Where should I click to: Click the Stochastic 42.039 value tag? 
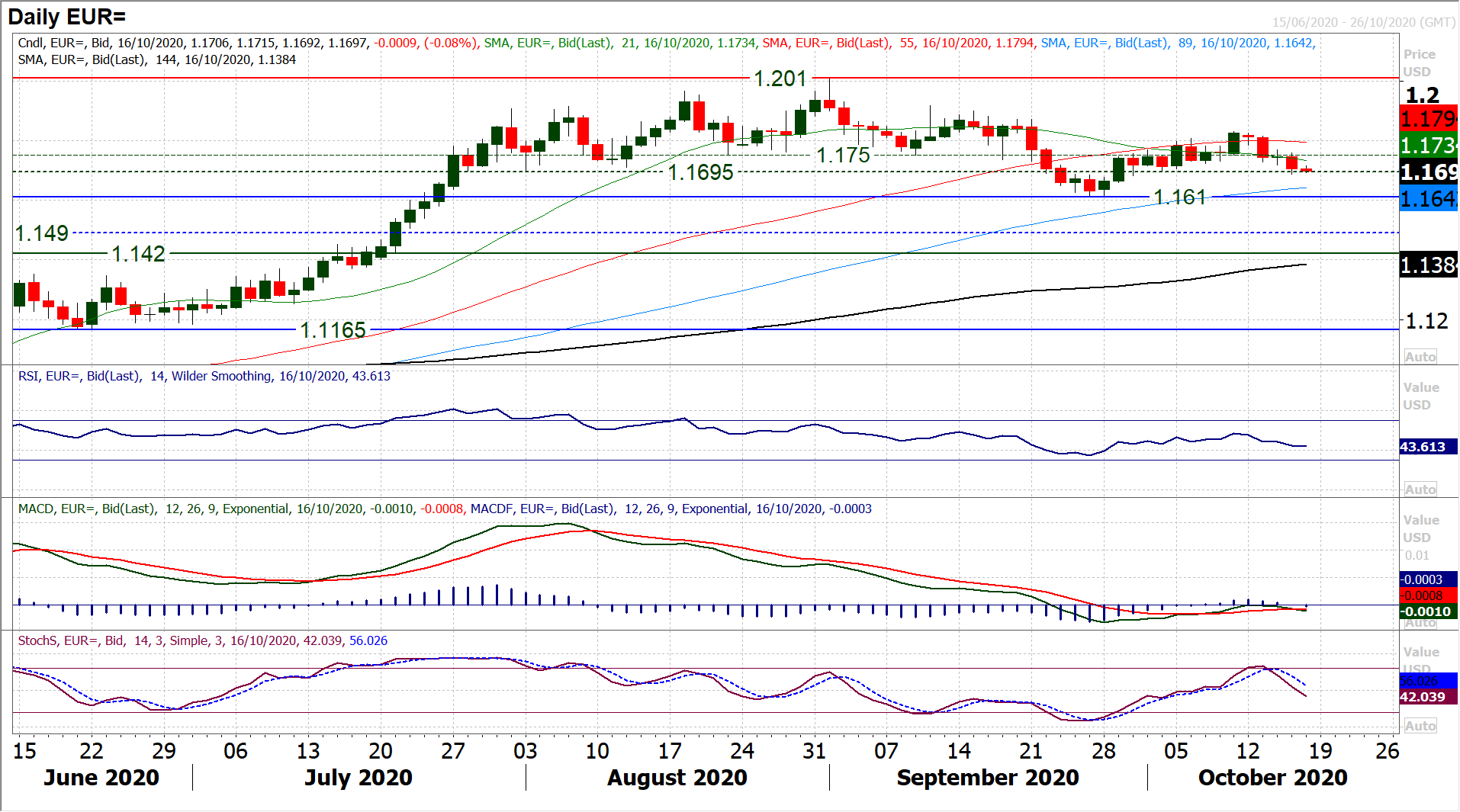point(1423,697)
